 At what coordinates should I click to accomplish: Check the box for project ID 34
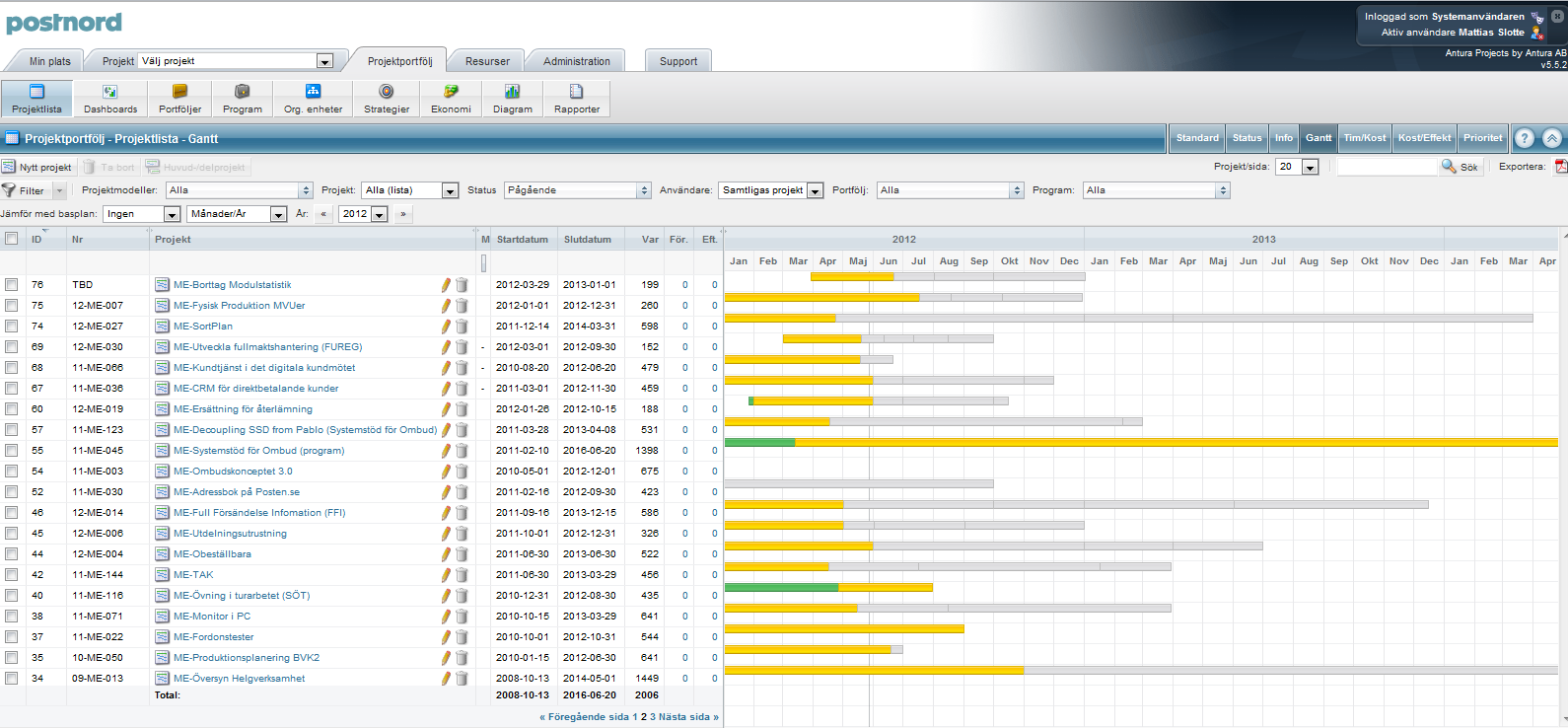coord(12,679)
